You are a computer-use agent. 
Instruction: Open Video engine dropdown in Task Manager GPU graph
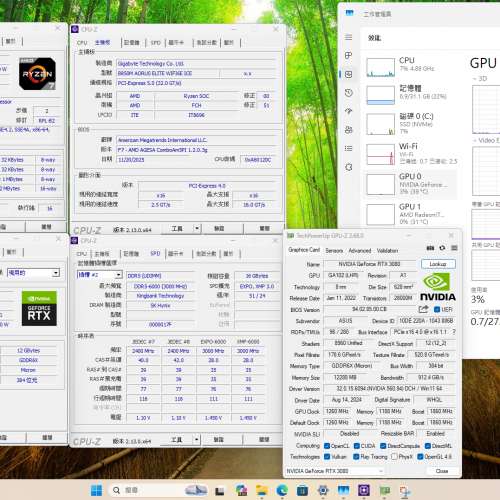486,141
